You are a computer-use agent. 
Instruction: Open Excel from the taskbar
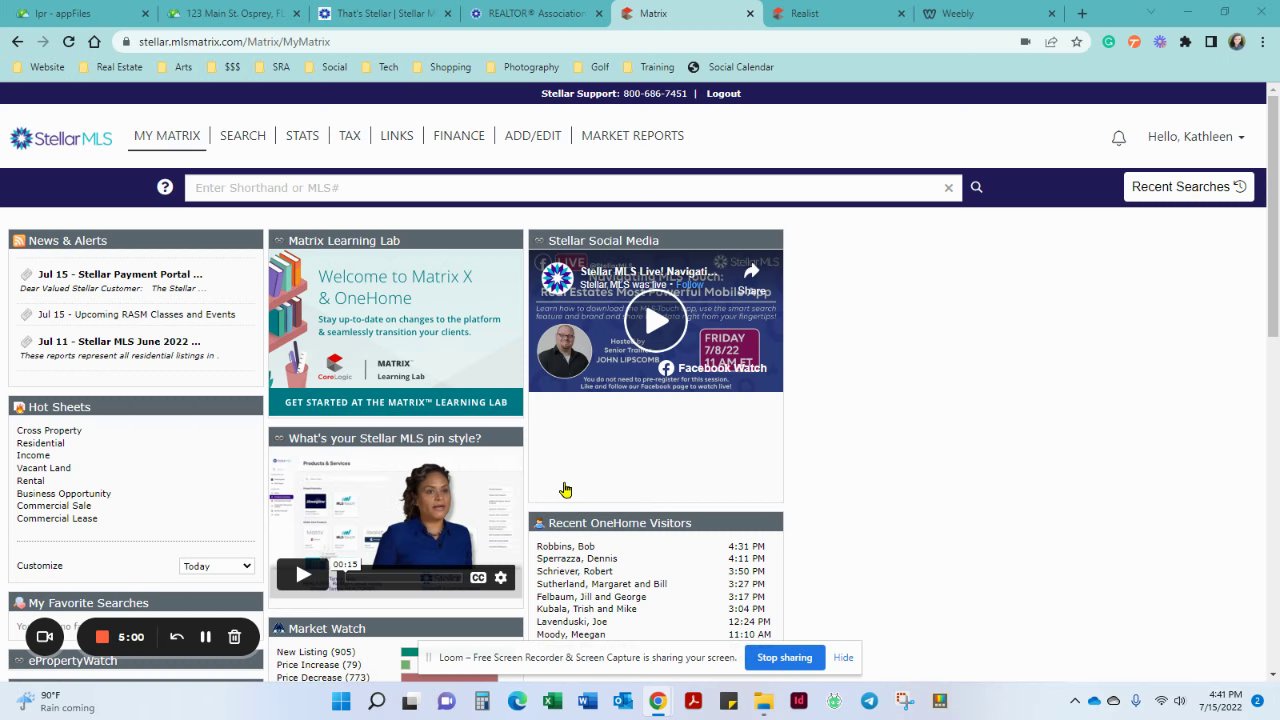click(552, 701)
